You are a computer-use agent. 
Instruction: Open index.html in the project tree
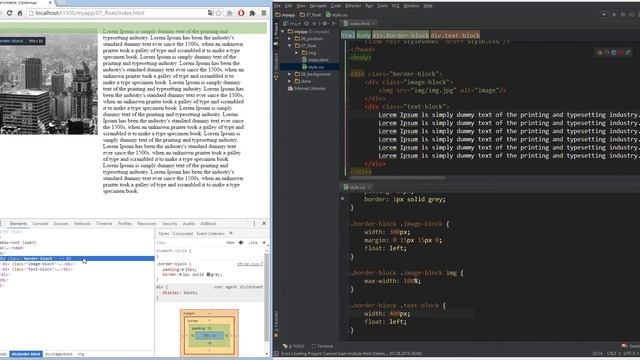[x=315, y=60]
